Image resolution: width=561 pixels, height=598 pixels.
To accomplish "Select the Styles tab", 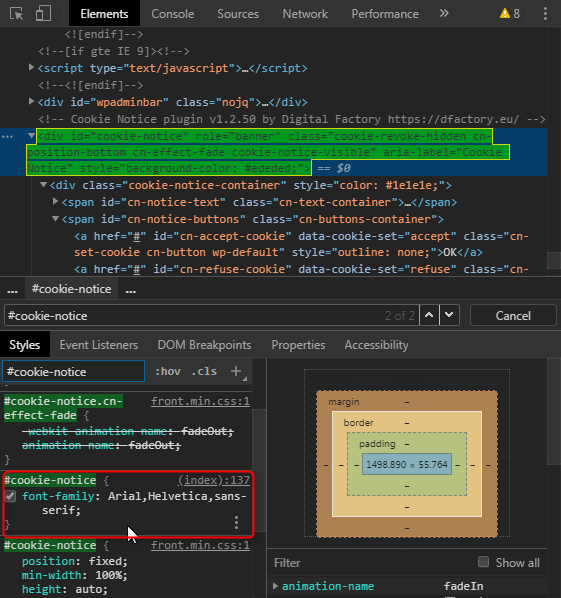I will click(x=25, y=345).
